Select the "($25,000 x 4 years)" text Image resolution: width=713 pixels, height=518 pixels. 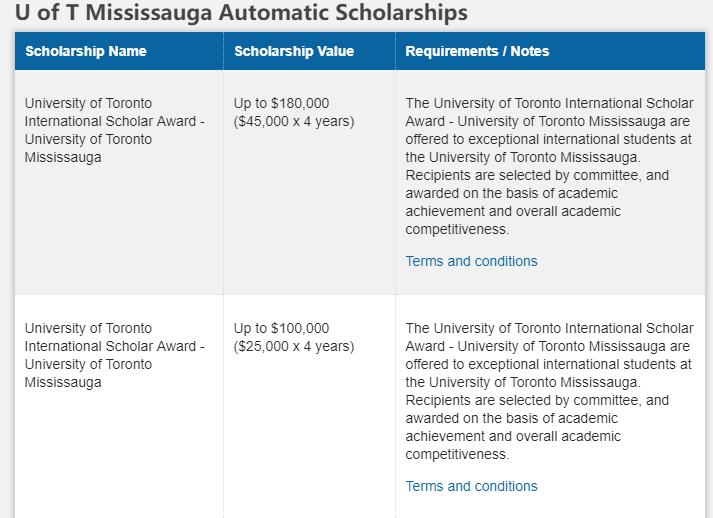(x=294, y=346)
